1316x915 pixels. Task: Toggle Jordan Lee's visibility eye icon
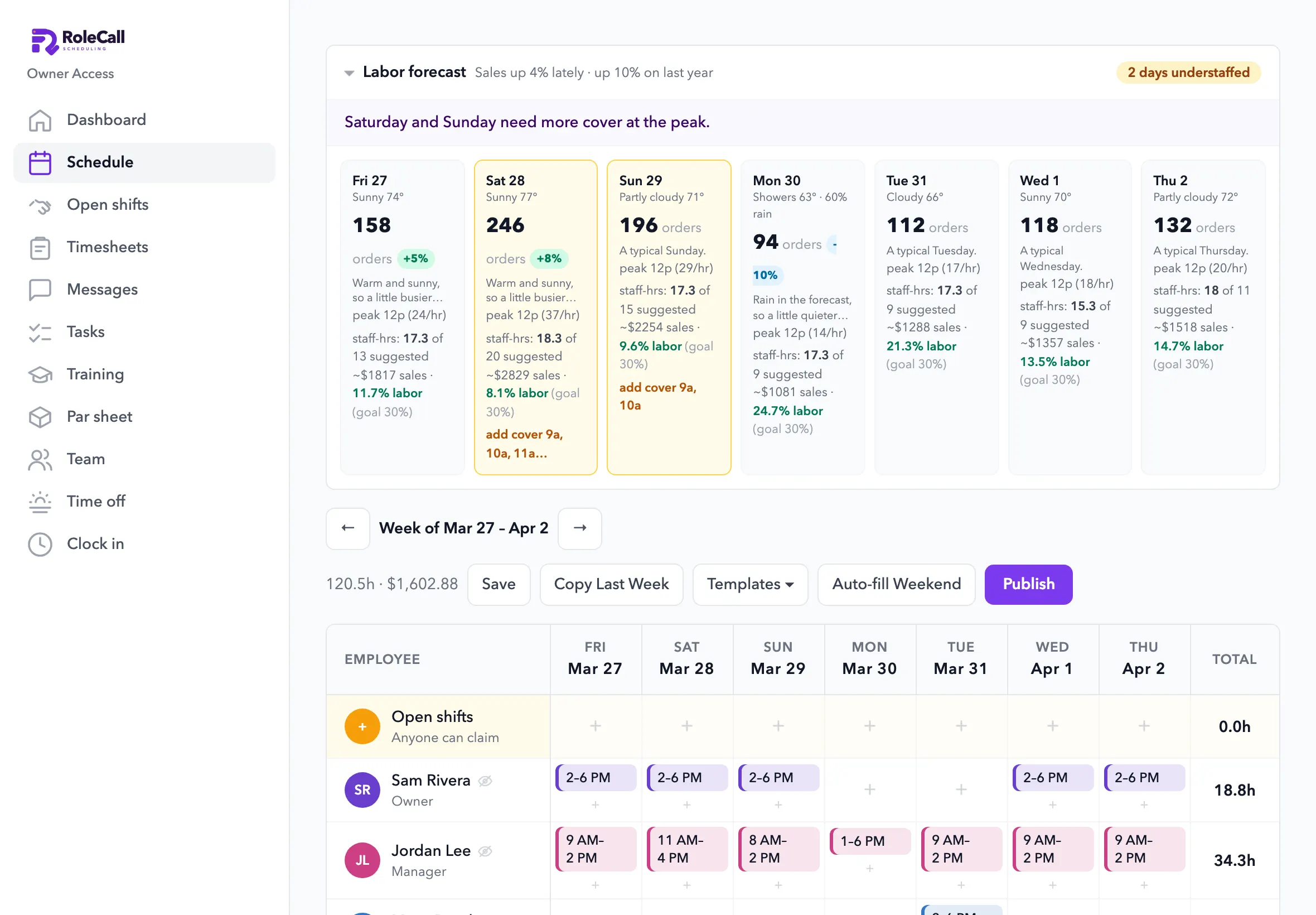coord(485,851)
